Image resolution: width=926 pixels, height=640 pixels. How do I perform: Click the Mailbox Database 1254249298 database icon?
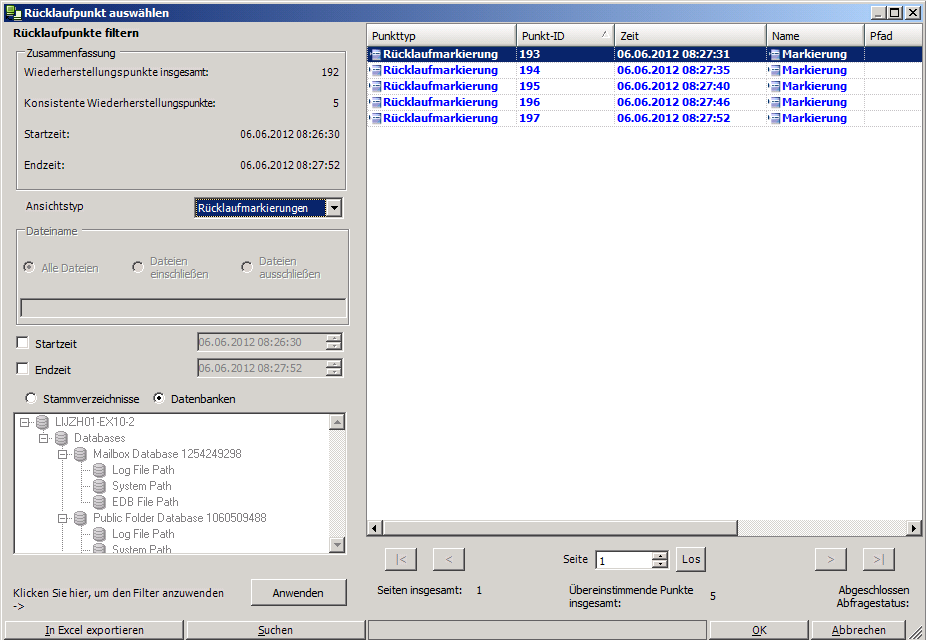pos(80,454)
